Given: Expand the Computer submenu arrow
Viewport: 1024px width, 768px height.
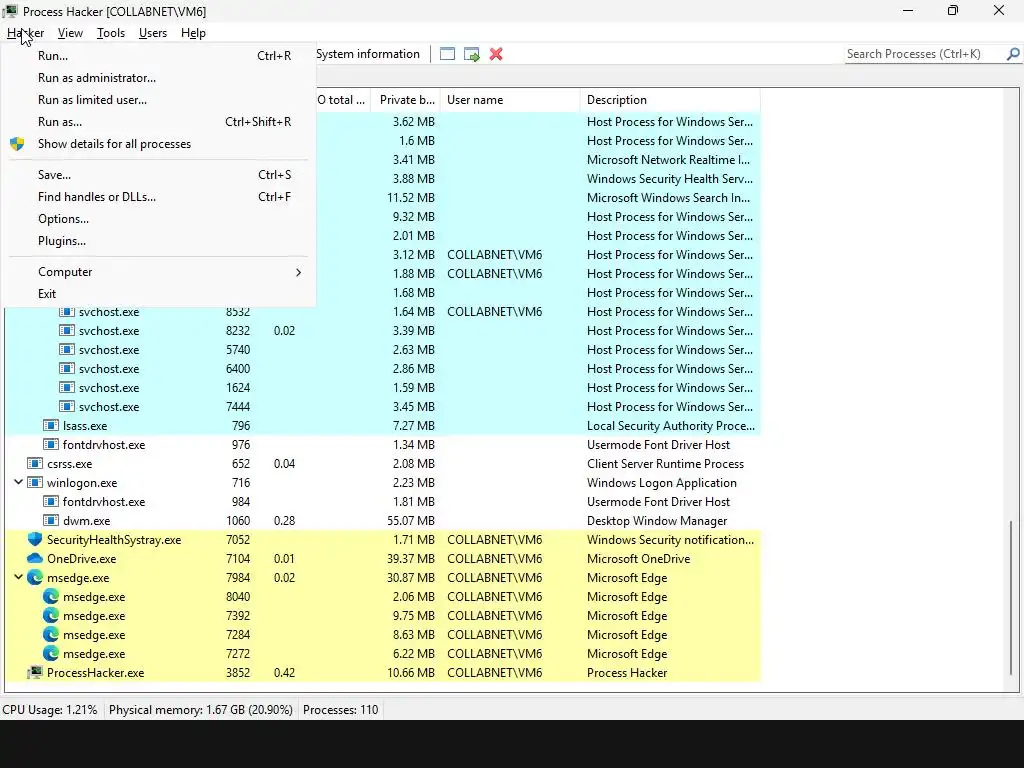Looking at the screenshot, I should coord(298,272).
